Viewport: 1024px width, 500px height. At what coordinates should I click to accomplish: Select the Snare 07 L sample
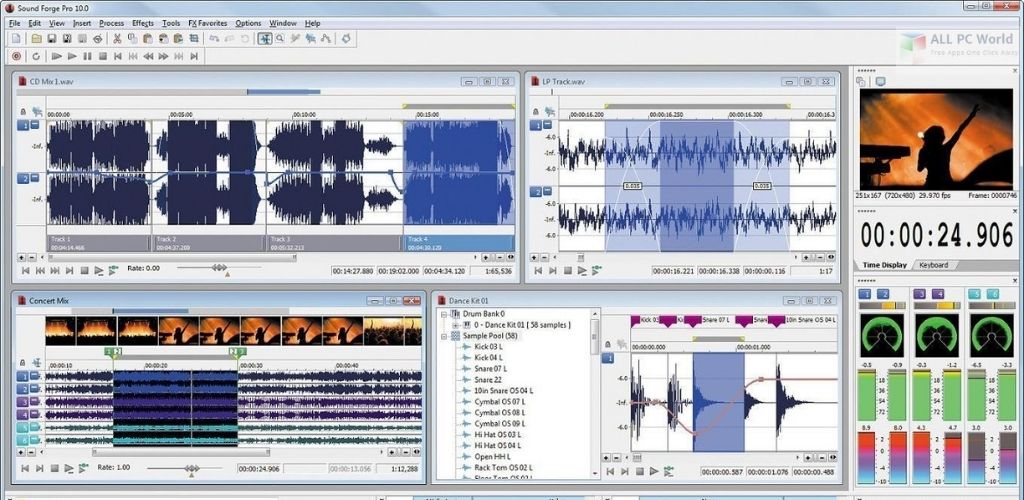(x=489, y=369)
